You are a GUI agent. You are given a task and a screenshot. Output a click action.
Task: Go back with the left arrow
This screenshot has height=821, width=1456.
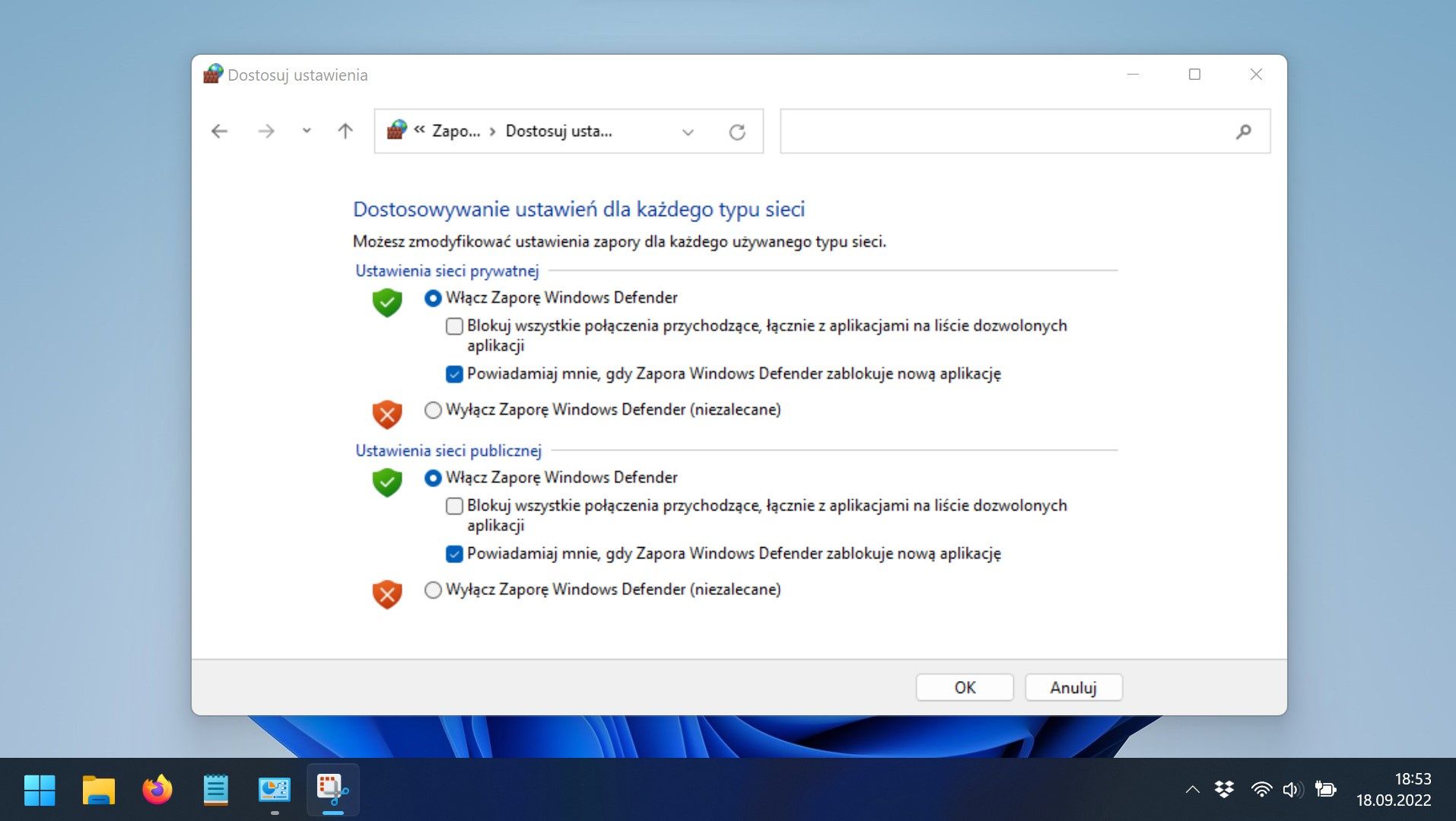219,132
